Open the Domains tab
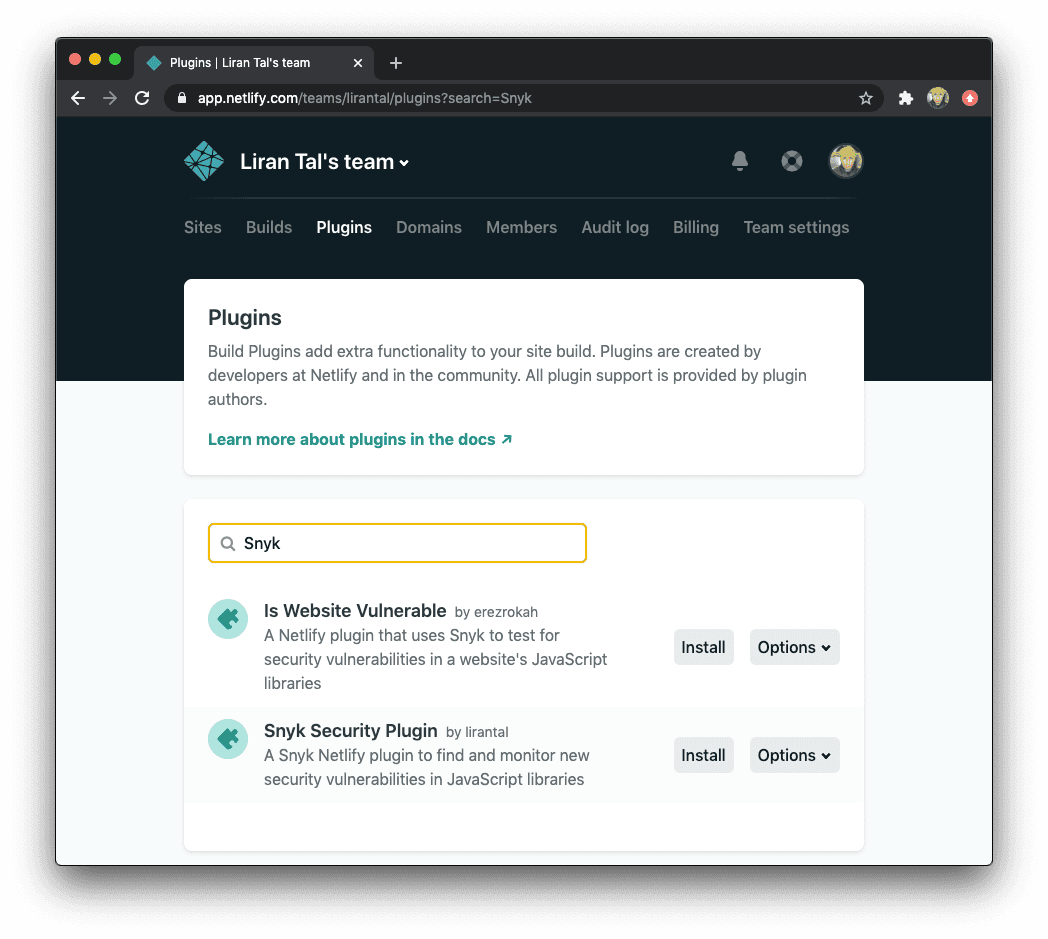This screenshot has height=939, width=1048. click(x=429, y=227)
